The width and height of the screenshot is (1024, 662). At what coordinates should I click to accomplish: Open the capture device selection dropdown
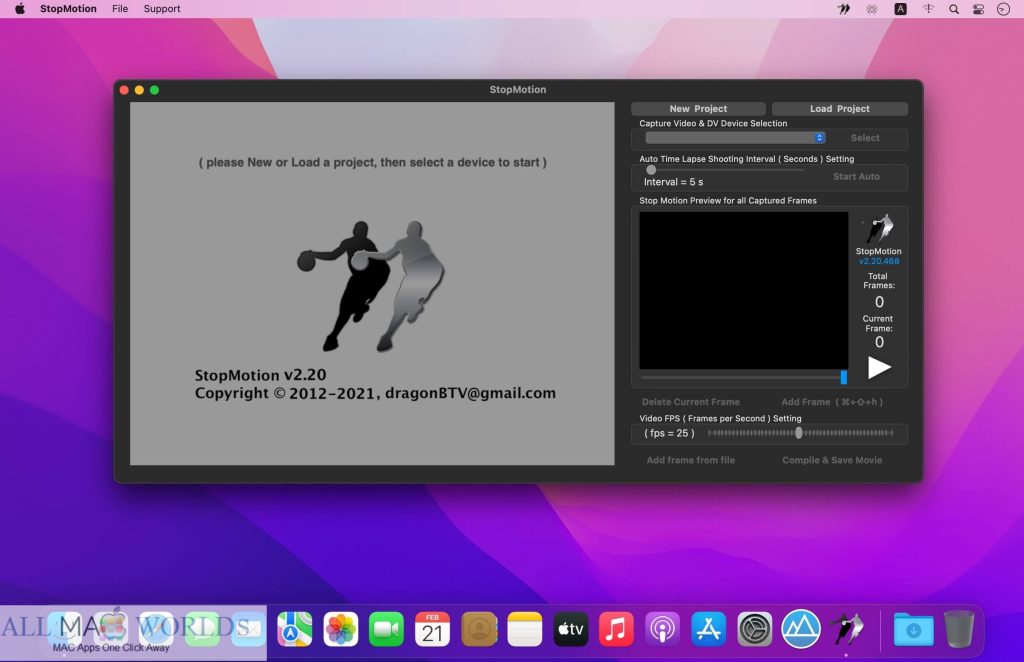(x=735, y=138)
